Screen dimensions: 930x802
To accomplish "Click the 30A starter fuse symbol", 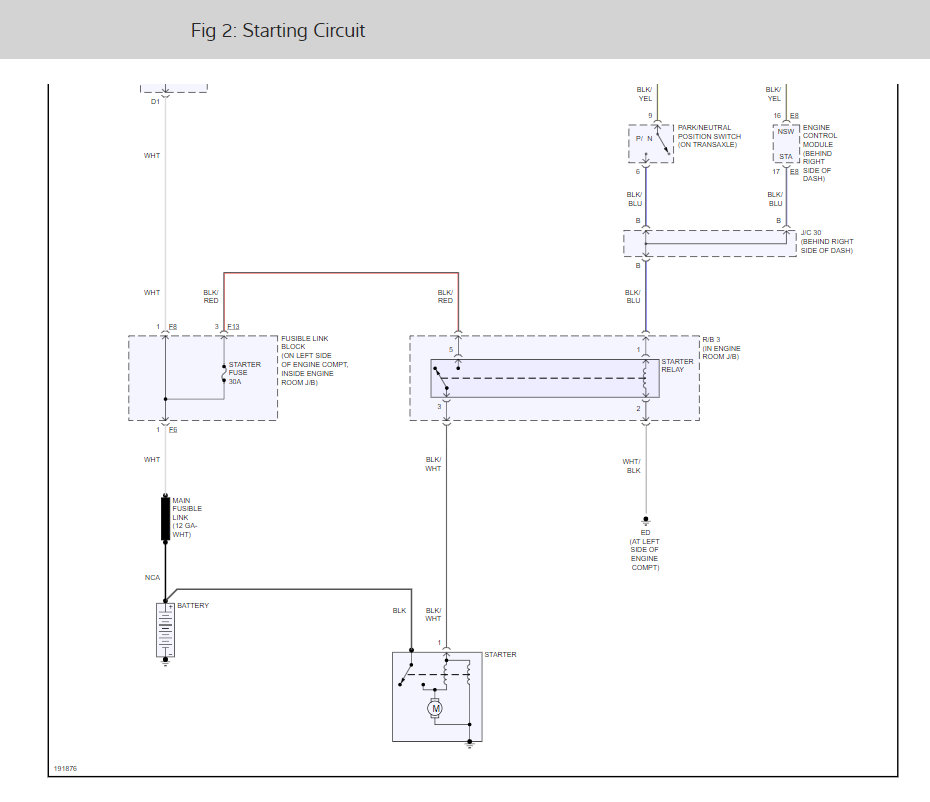I will click(223, 372).
